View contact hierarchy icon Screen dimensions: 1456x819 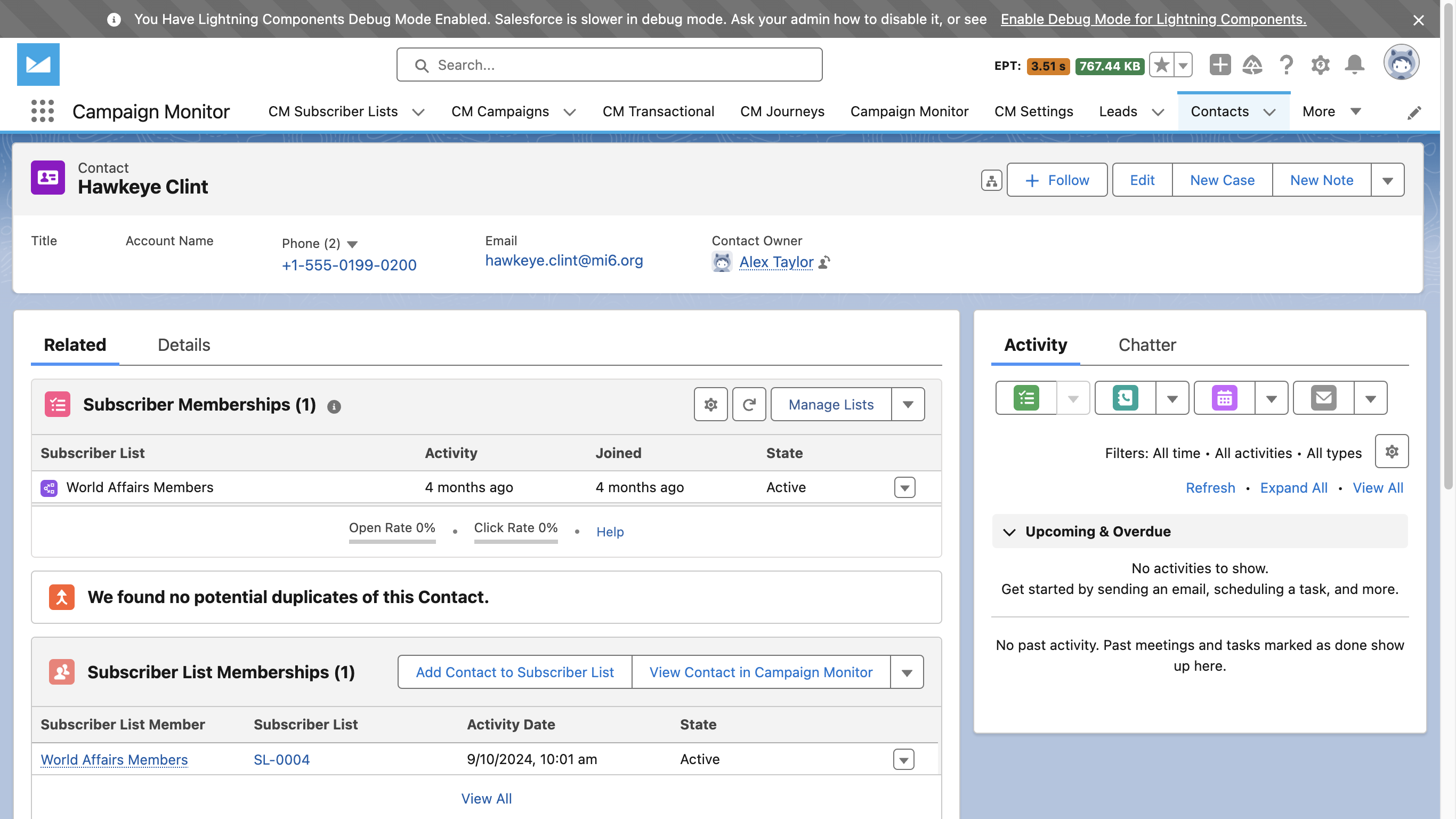[x=991, y=180]
